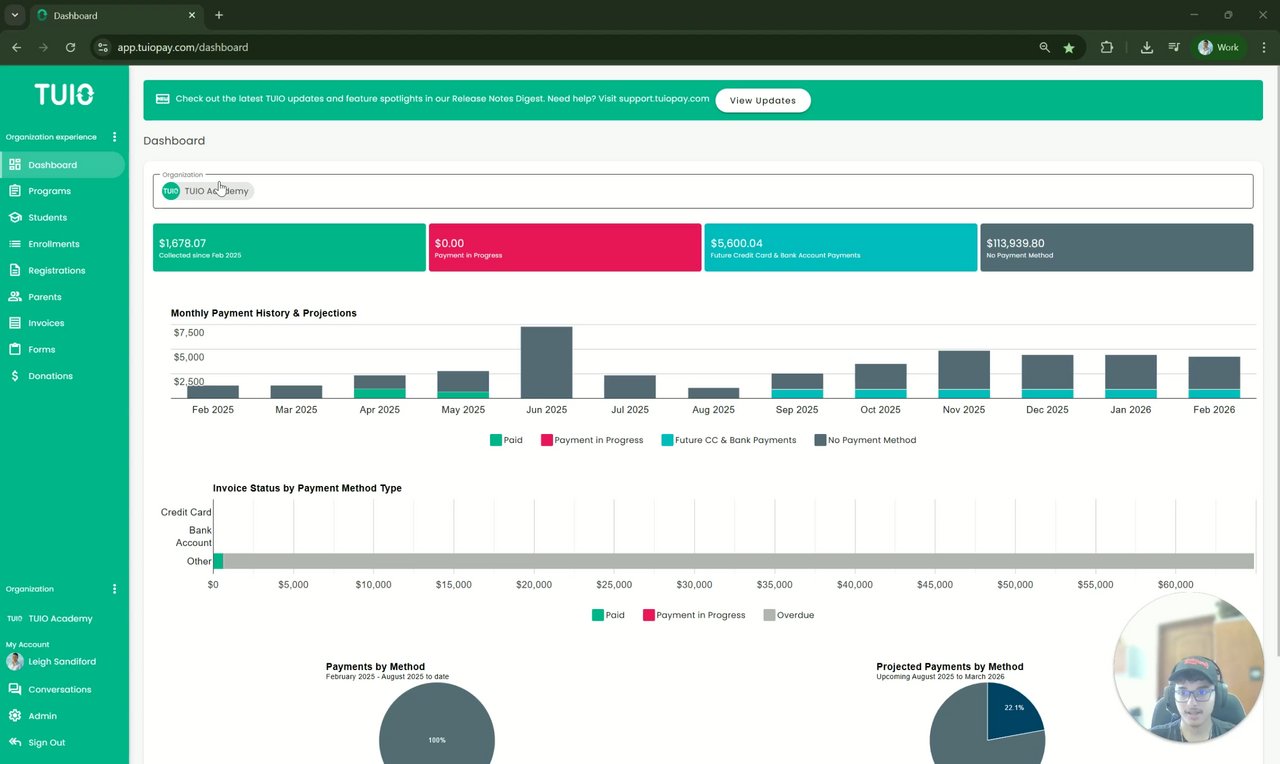Click the browser back arrow
The height and width of the screenshot is (764, 1280).
click(x=16, y=47)
